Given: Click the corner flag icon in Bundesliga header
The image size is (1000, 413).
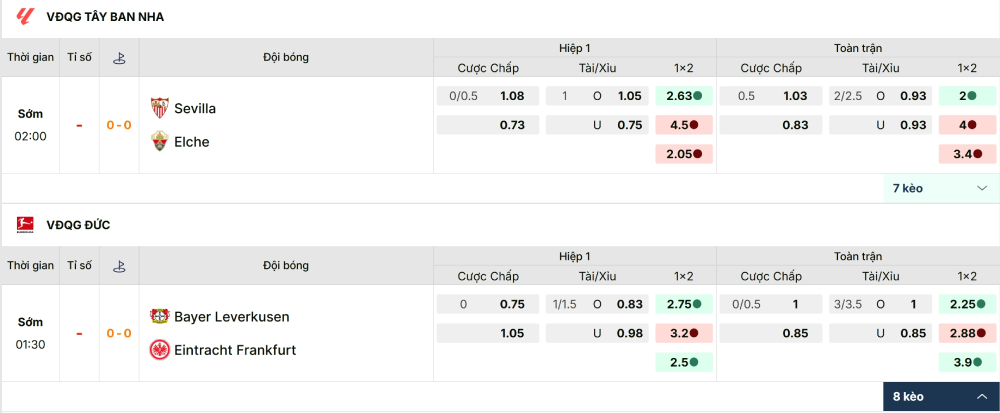Looking at the screenshot, I should (119, 266).
